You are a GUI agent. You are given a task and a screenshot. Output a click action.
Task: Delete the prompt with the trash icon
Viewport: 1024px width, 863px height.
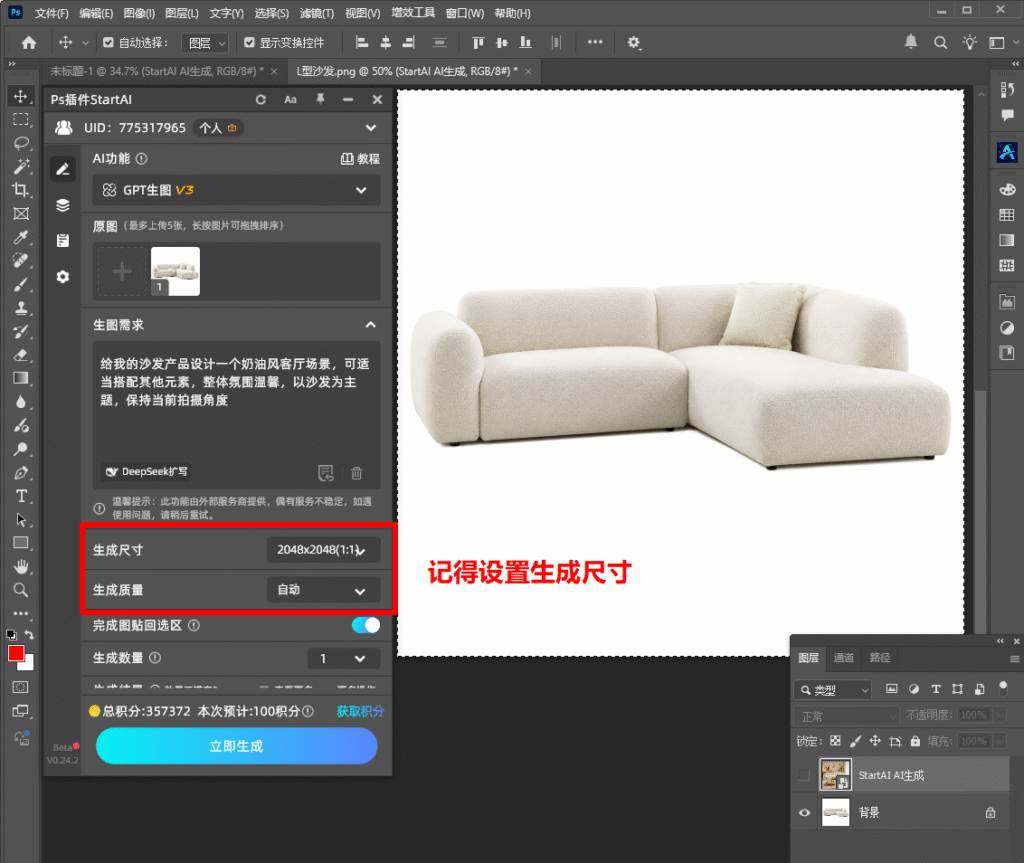coord(357,473)
